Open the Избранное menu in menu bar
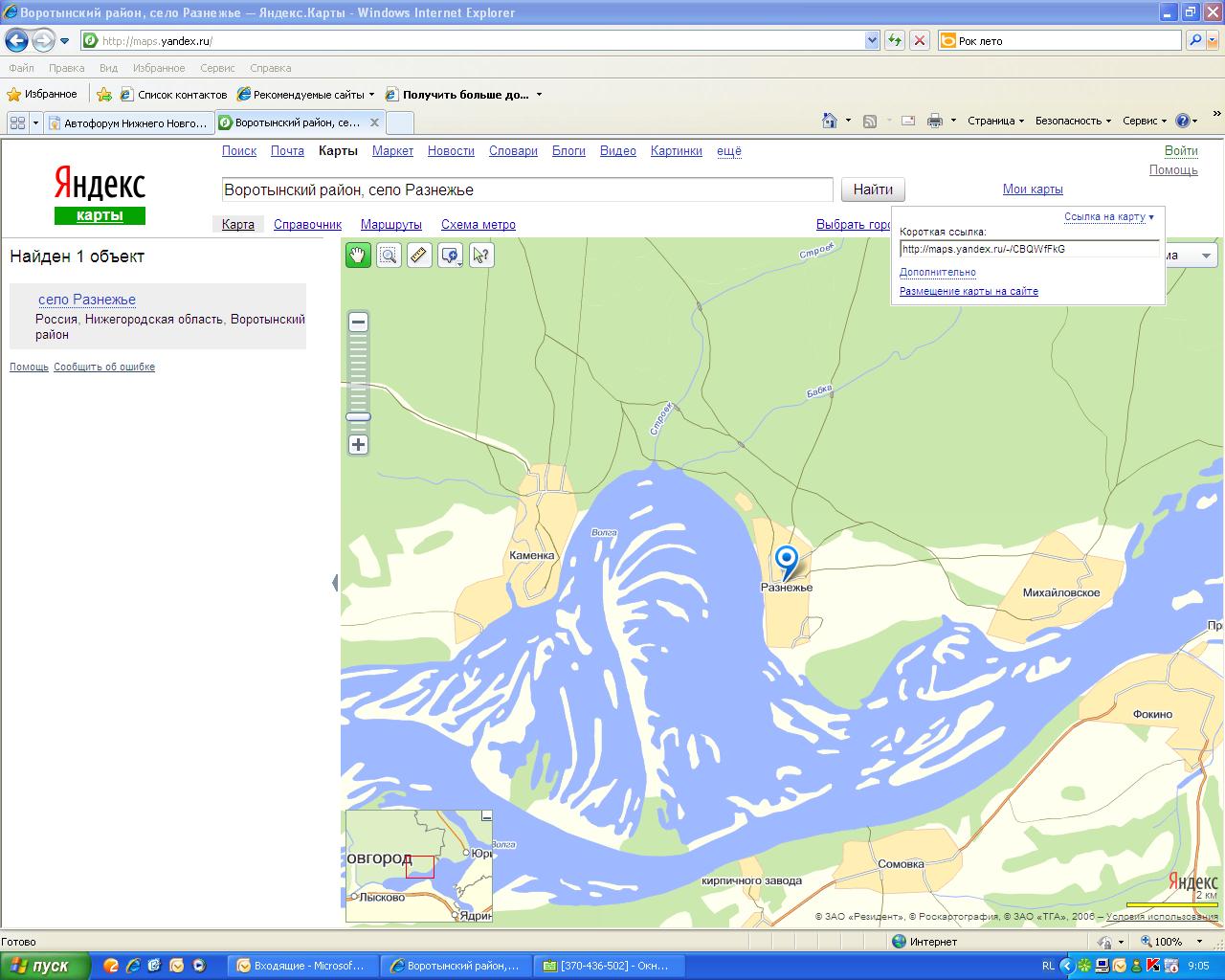This screenshot has width=1225, height=980. [x=159, y=68]
